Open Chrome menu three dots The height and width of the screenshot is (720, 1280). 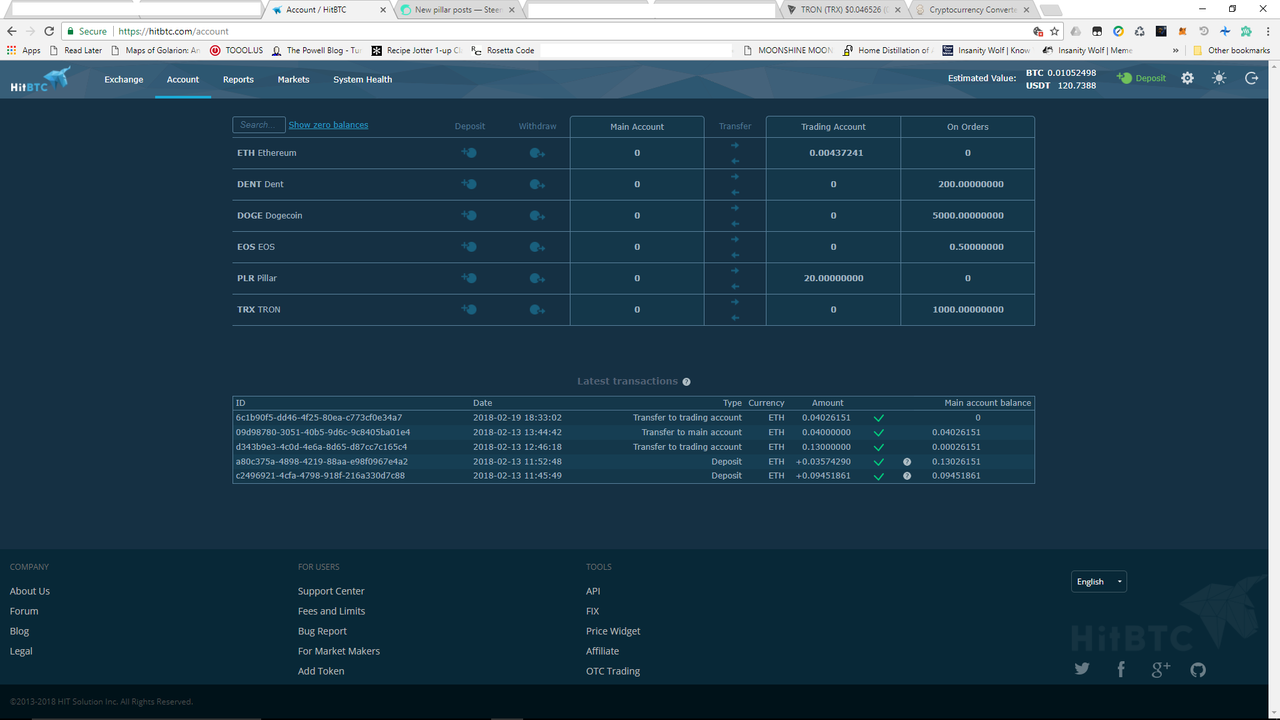pyautogui.click(x=1264, y=31)
